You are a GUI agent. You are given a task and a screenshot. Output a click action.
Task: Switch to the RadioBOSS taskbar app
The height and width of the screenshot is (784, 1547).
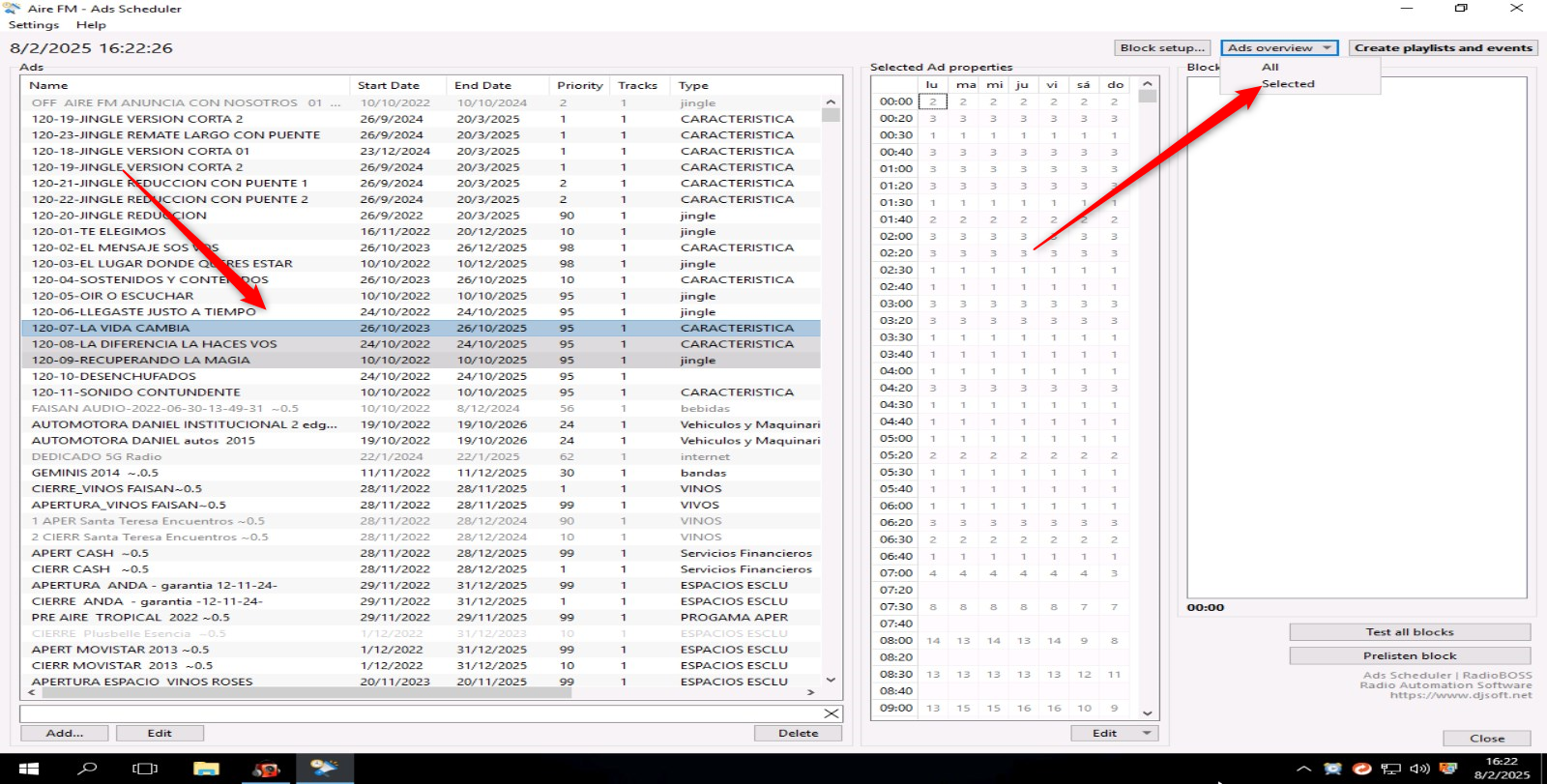(266, 769)
